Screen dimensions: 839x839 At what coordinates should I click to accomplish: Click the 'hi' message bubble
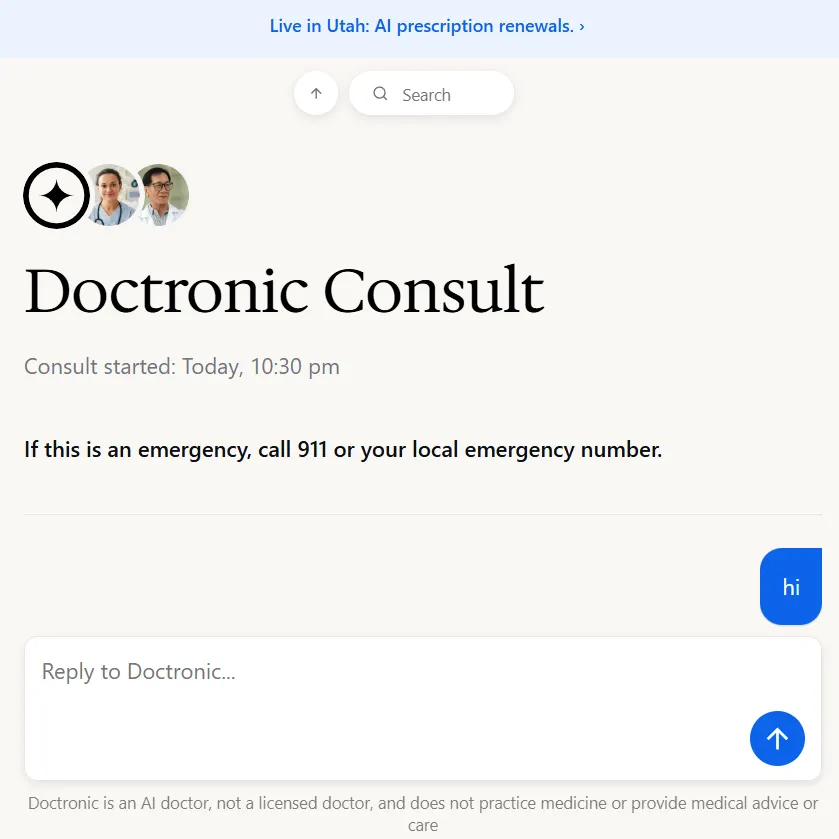(x=791, y=587)
